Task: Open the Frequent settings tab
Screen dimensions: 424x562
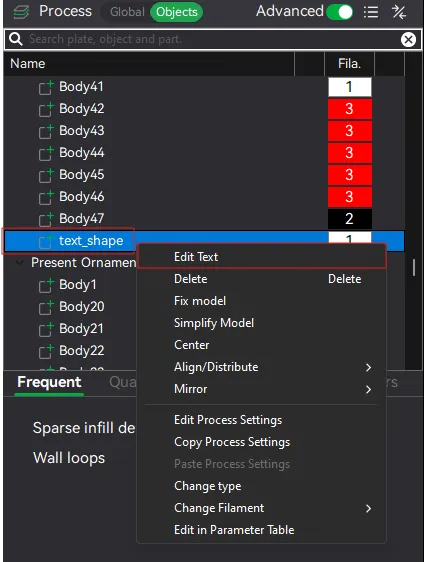Action: coord(49,382)
